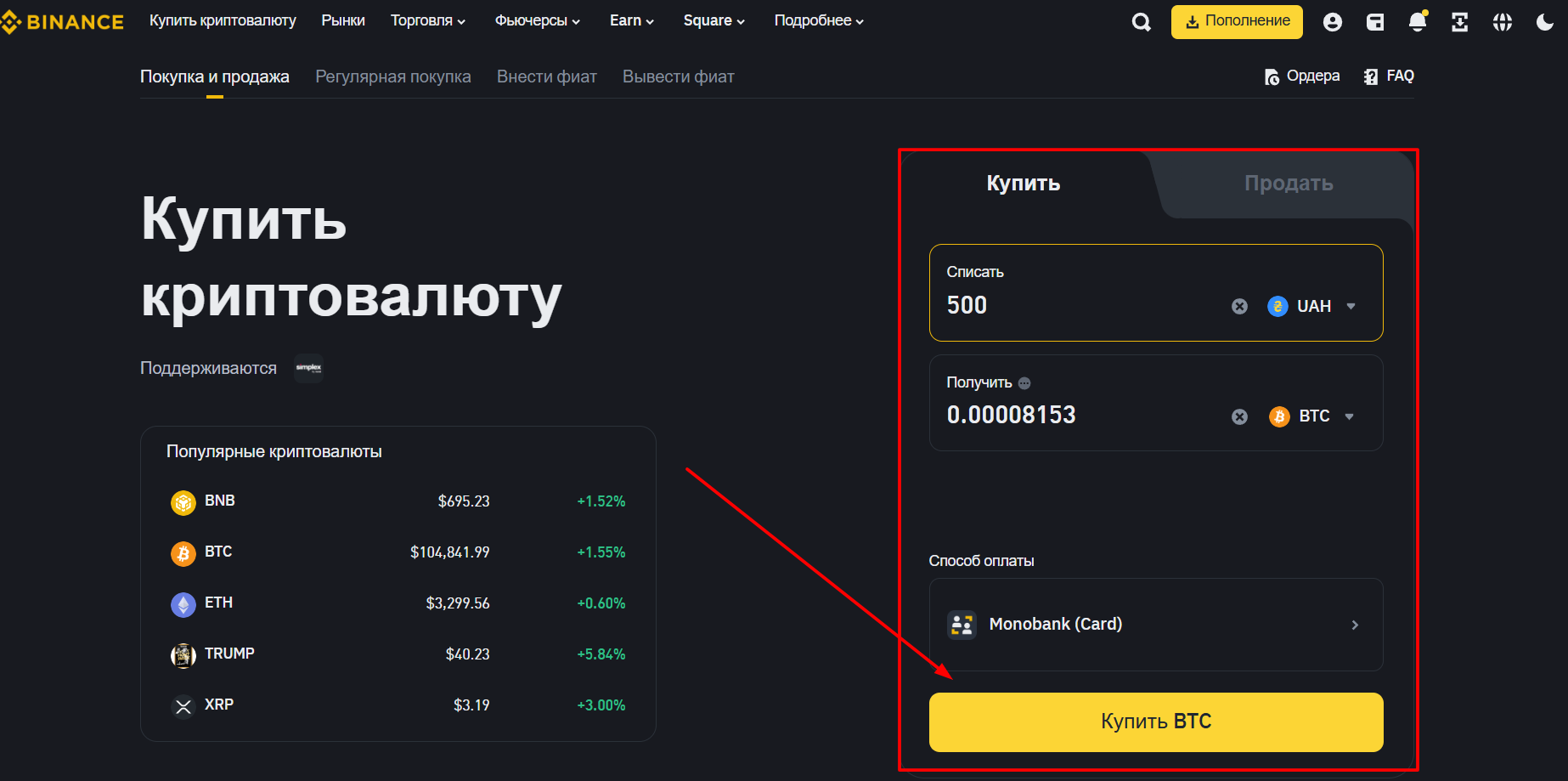Image resolution: width=1568 pixels, height=781 pixels.
Task: Open the Binance logo home link
Action: [x=62, y=21]
